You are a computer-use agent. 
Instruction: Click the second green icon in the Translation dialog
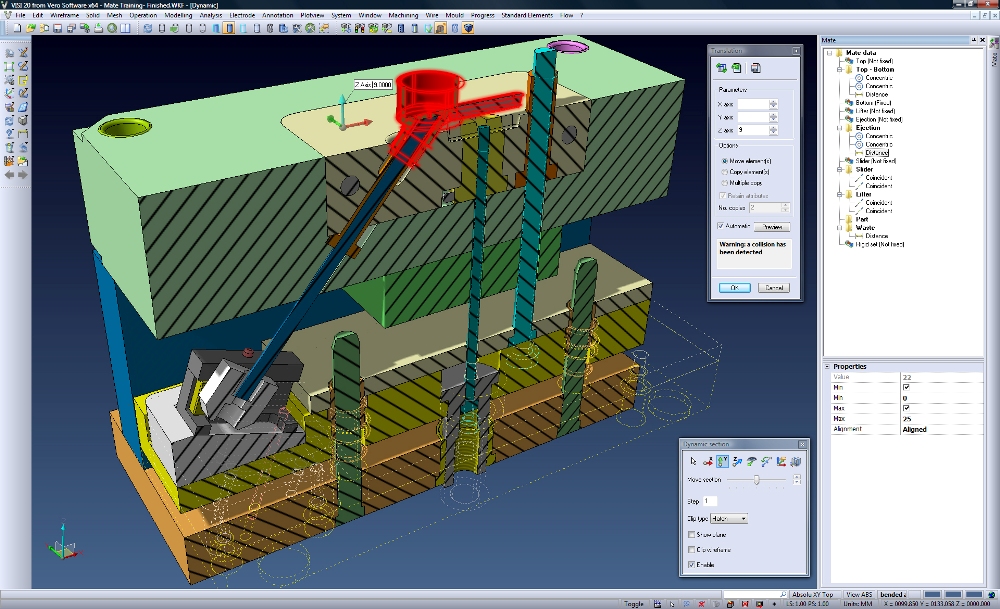737,68
